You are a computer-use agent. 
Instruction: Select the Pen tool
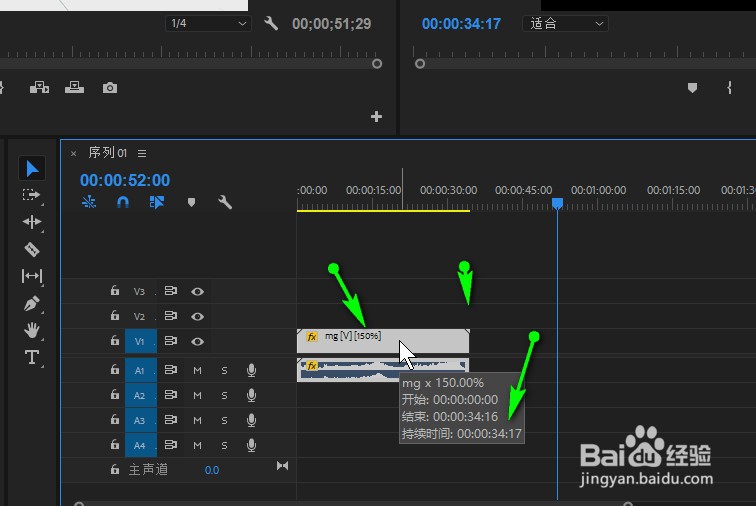coord(32,303)
